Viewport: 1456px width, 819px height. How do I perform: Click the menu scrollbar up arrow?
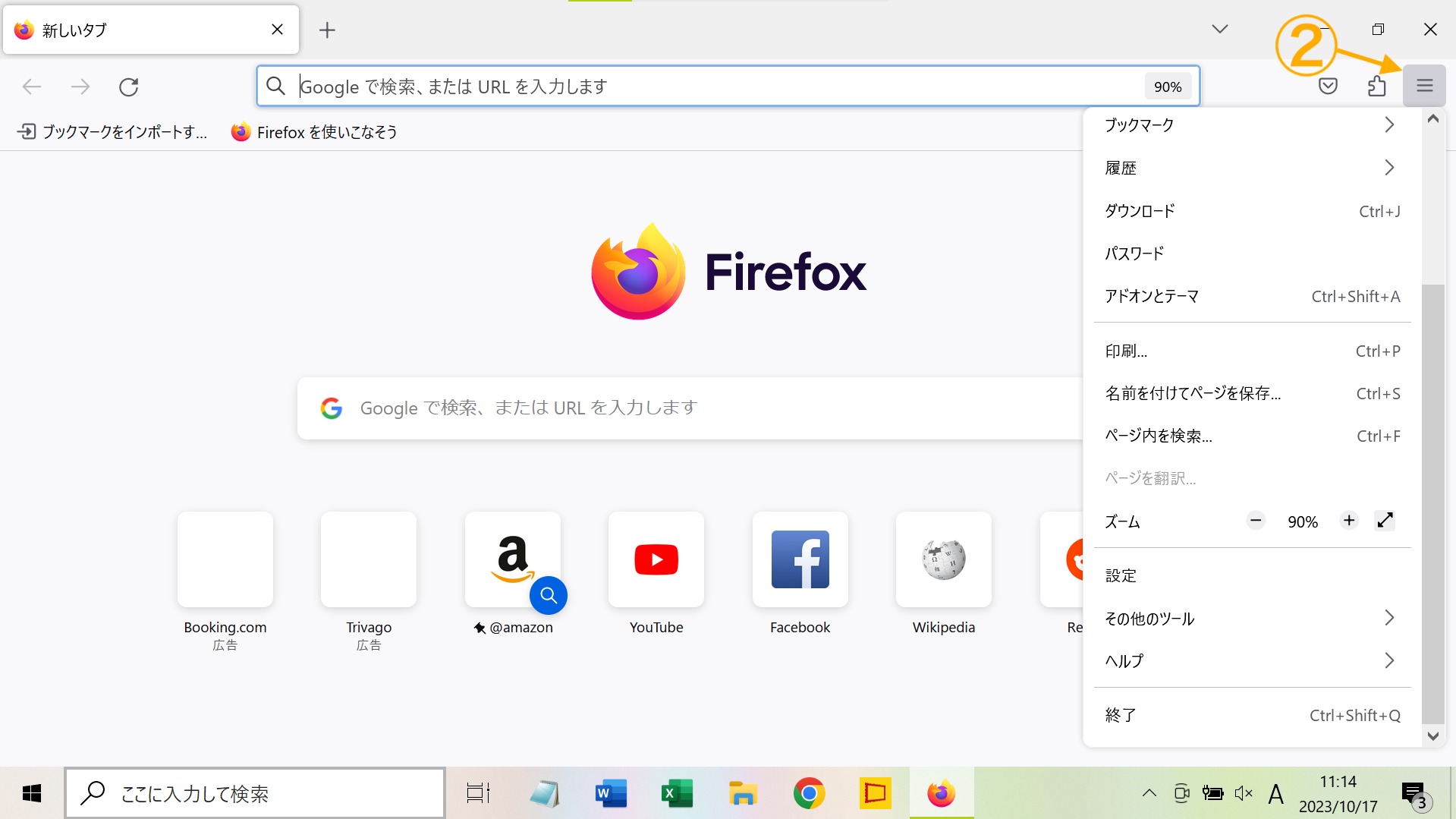click(1432, 119)
